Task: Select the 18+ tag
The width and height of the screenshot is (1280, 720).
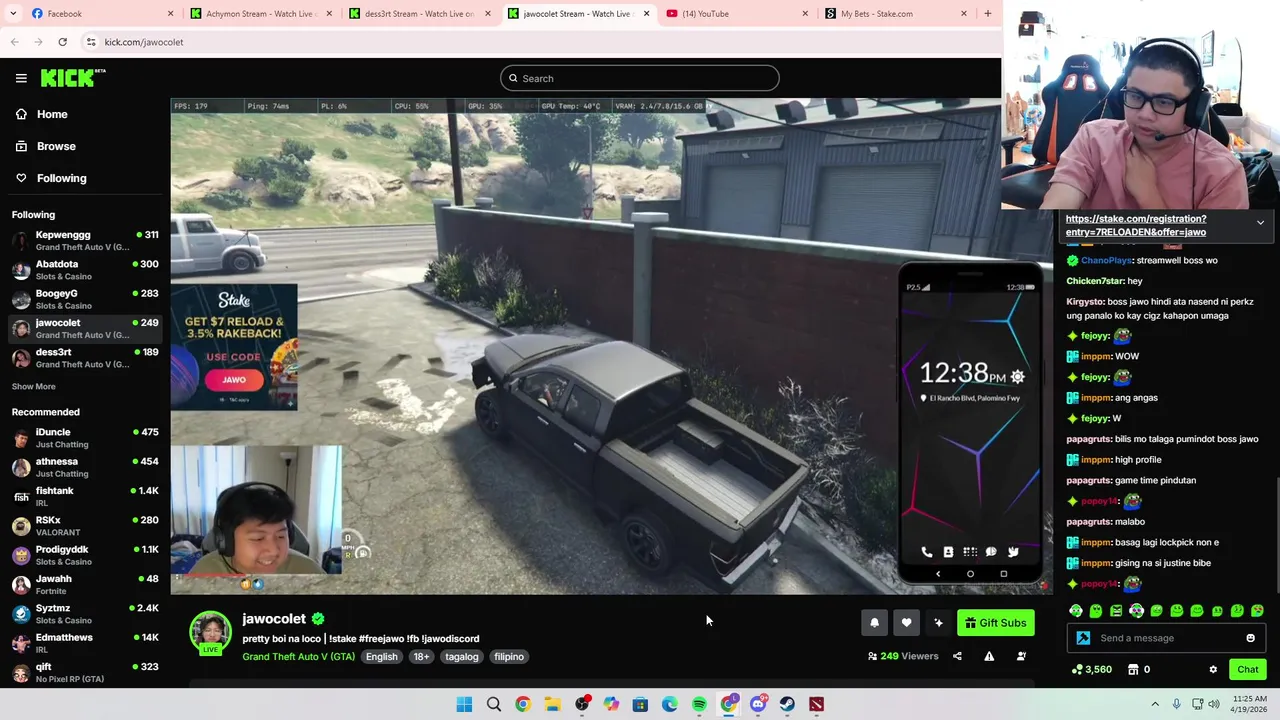Action: pyautogui.click(x=421, y=657)
